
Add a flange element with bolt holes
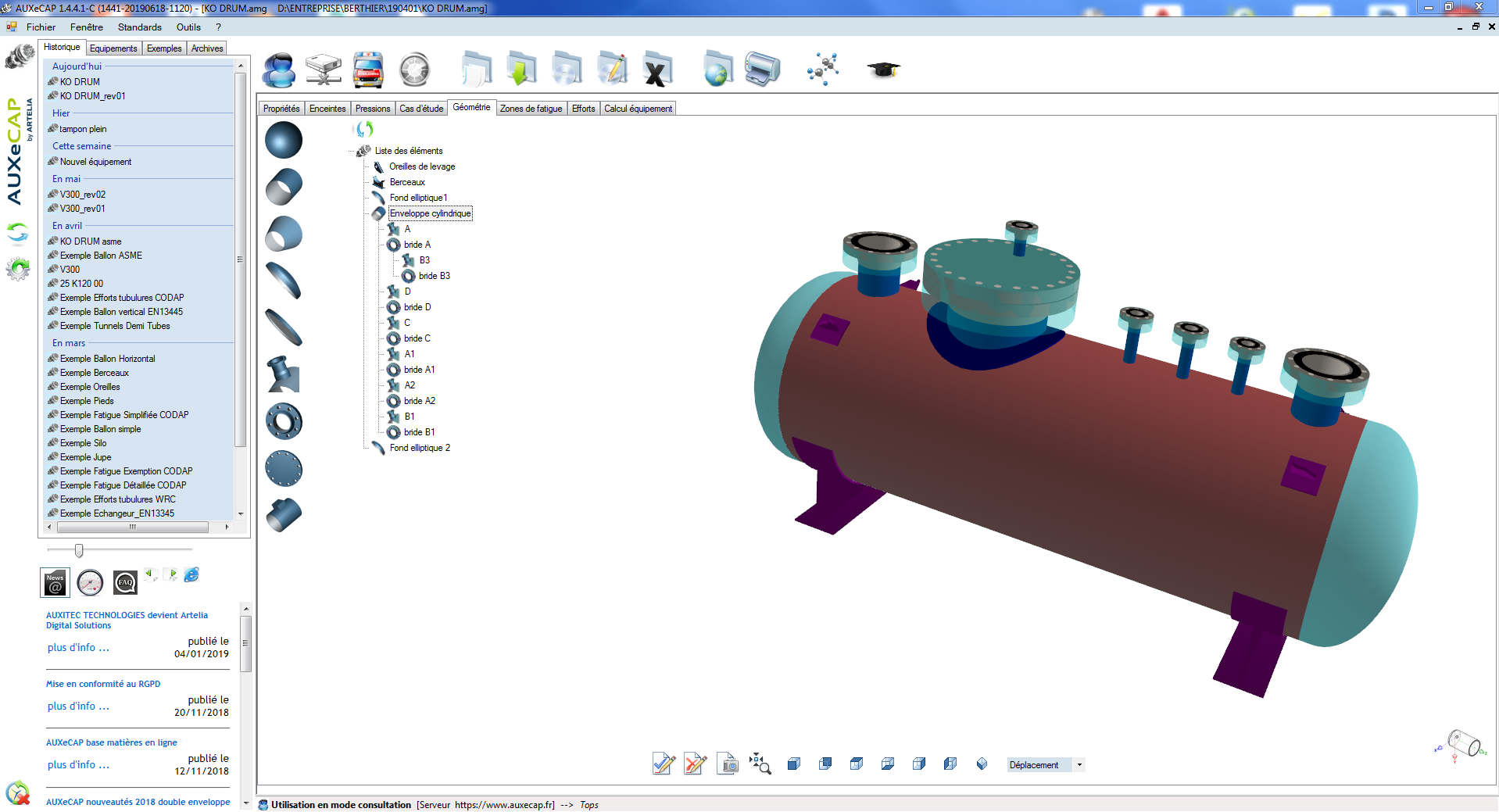[x=283, y=422]
